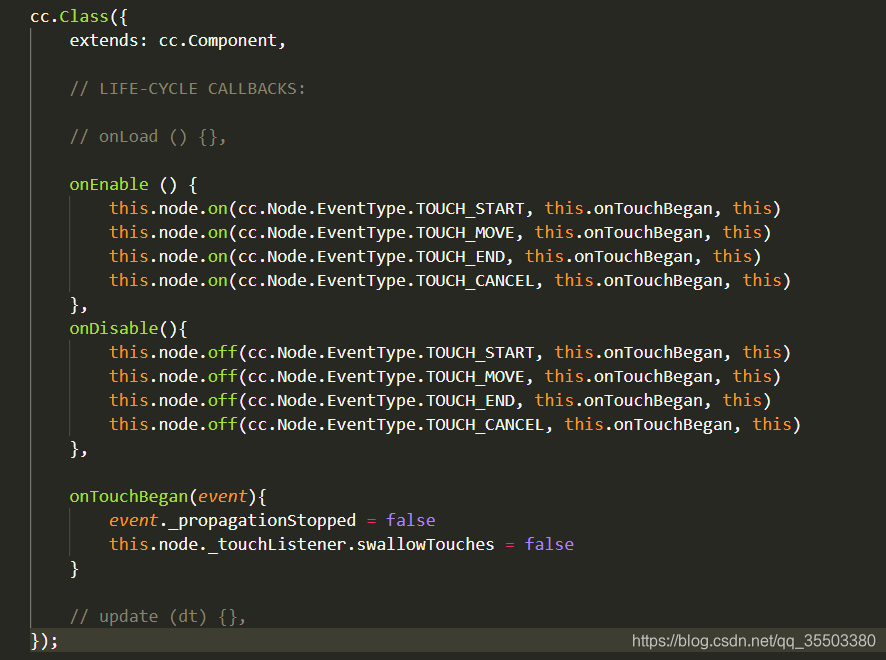The height and width of the screenshot is (660, 886).
Task: Click the false value after _propagationStopped
Action: [x=410, y=520]
